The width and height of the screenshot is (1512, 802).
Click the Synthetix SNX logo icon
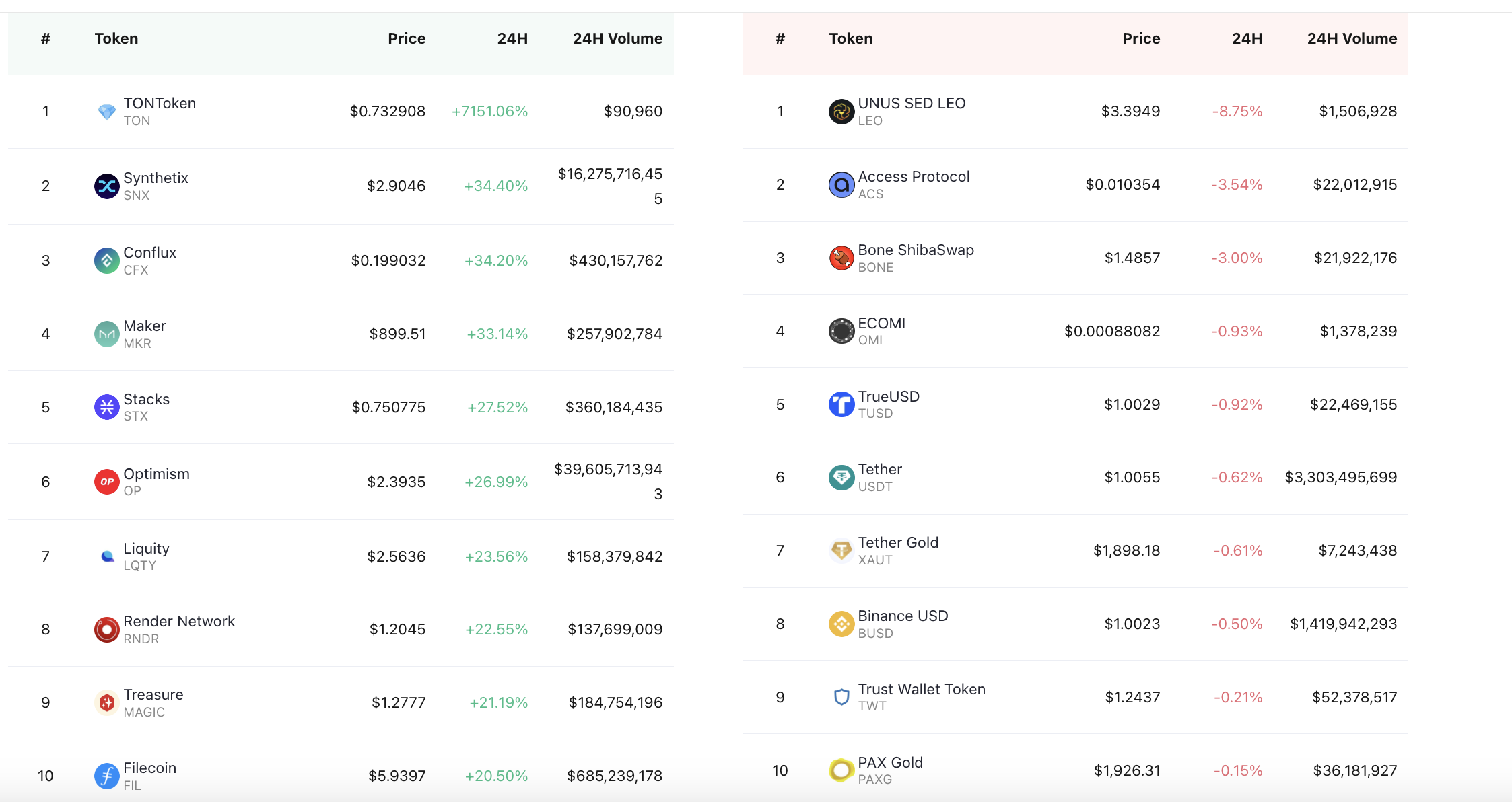[x=107, y=186]
